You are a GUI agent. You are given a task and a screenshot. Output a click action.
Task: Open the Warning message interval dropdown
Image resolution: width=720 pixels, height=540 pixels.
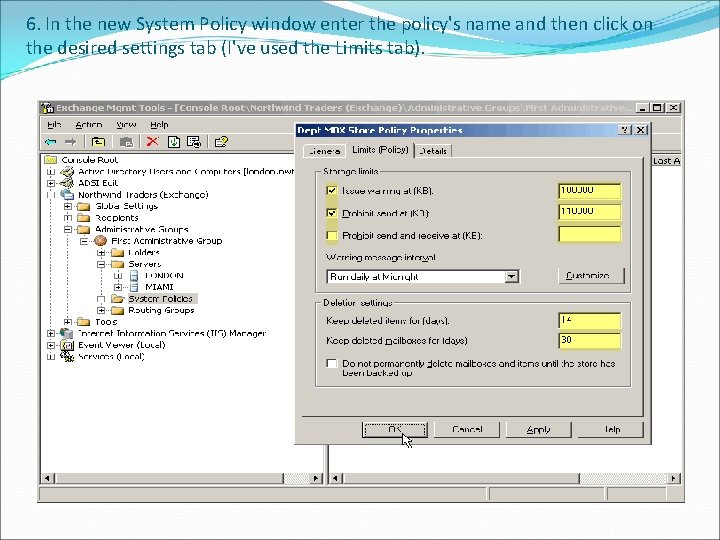click(x=512, y=276)
